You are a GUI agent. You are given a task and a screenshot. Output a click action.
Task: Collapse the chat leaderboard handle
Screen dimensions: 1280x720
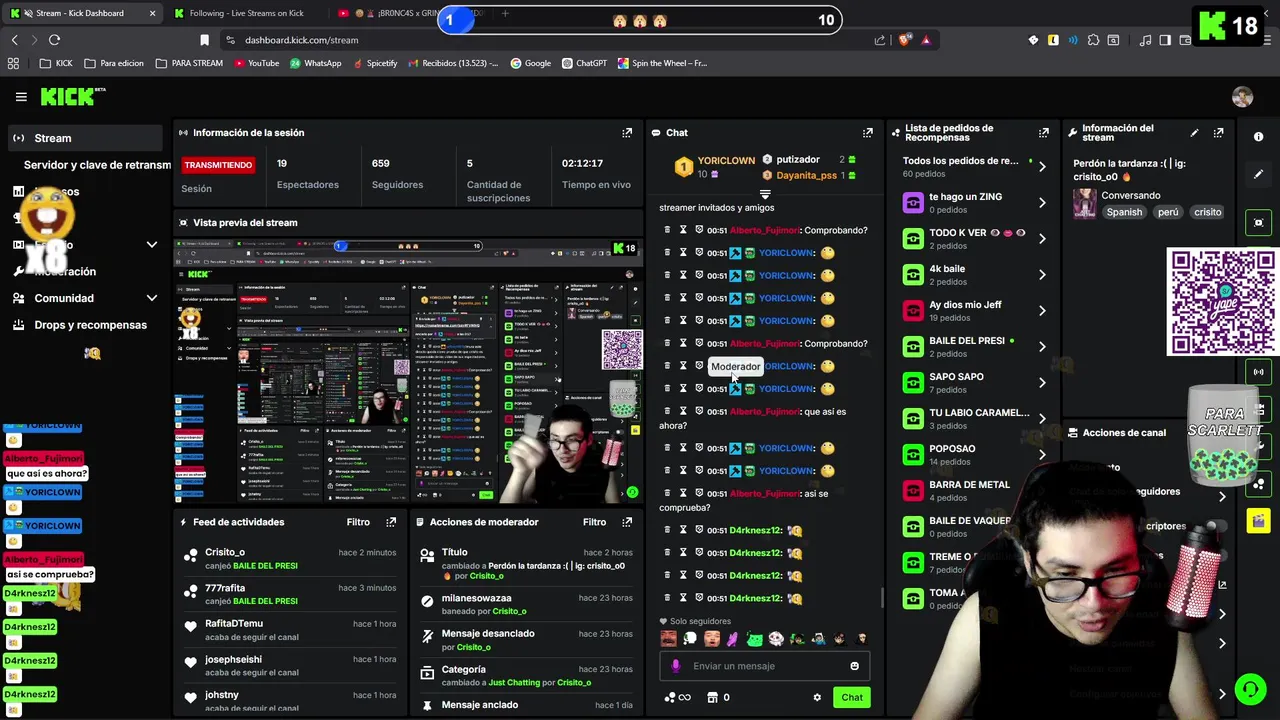pos(765,194)
